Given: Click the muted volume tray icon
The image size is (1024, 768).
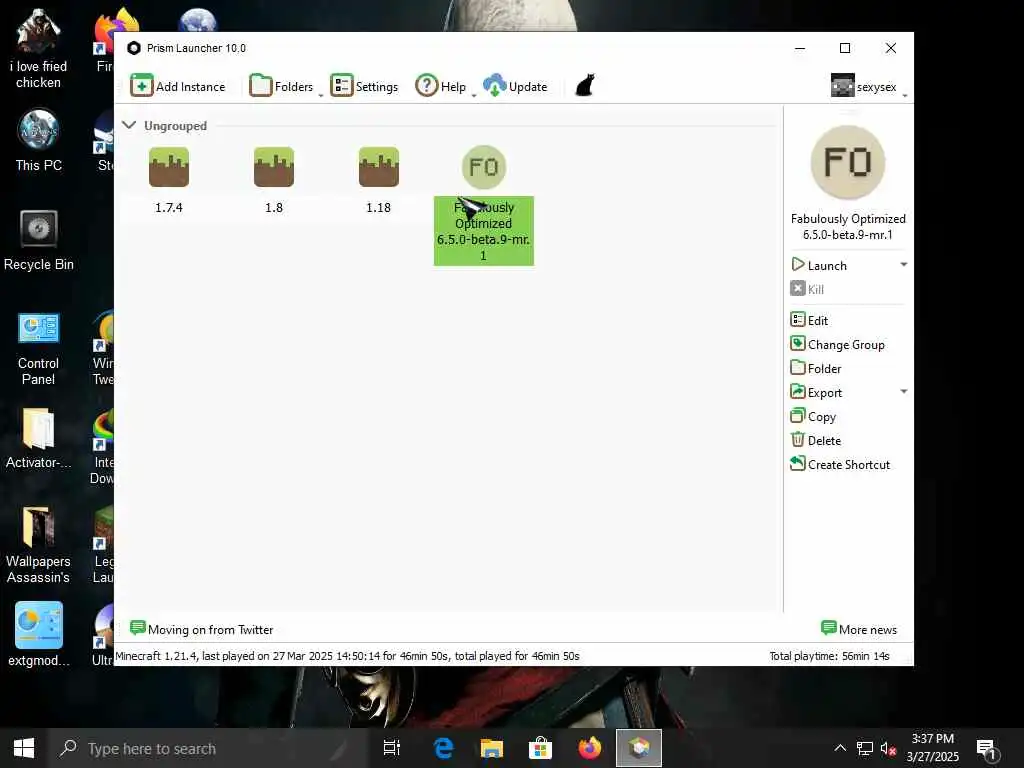Looking at the screenshot, I should pyautogui.click(x=888, y=748).
